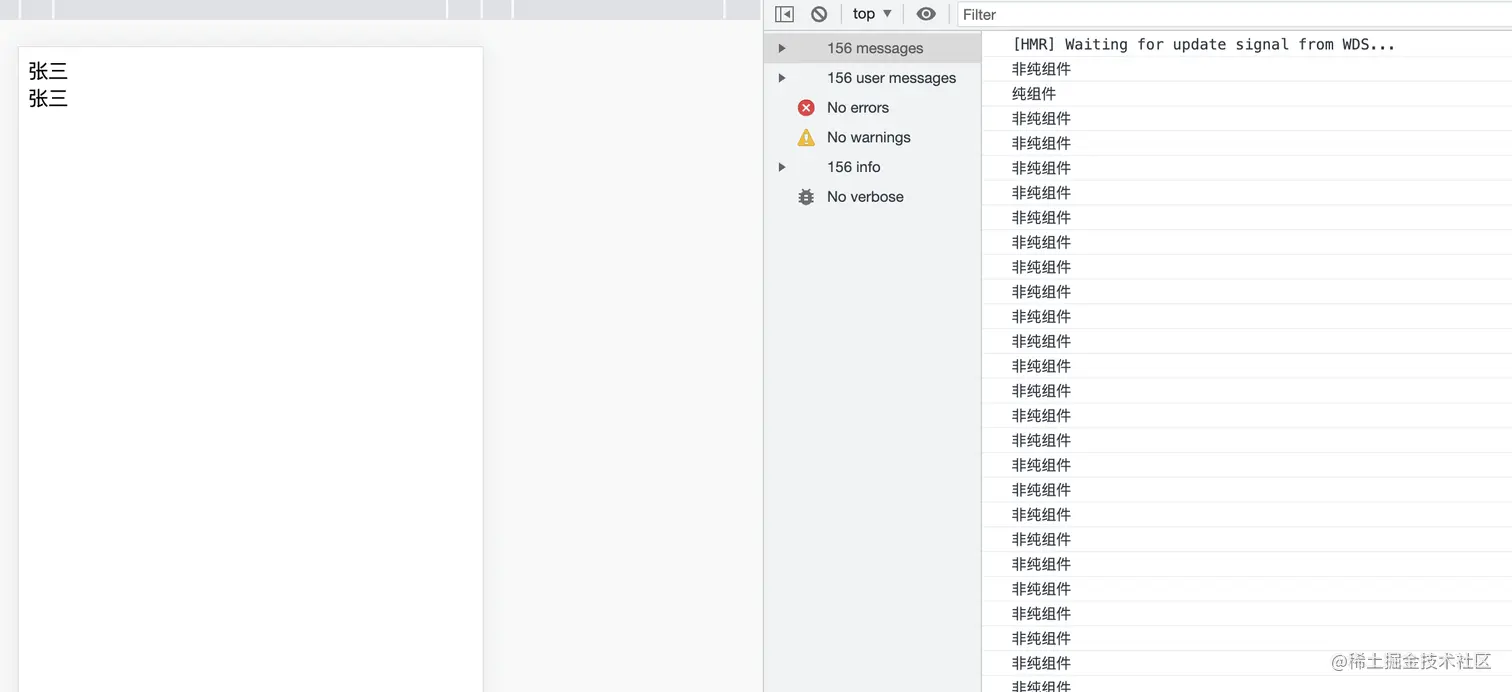
Task: Click the 纯组件 console log entry
Action: coord(1034,94)
